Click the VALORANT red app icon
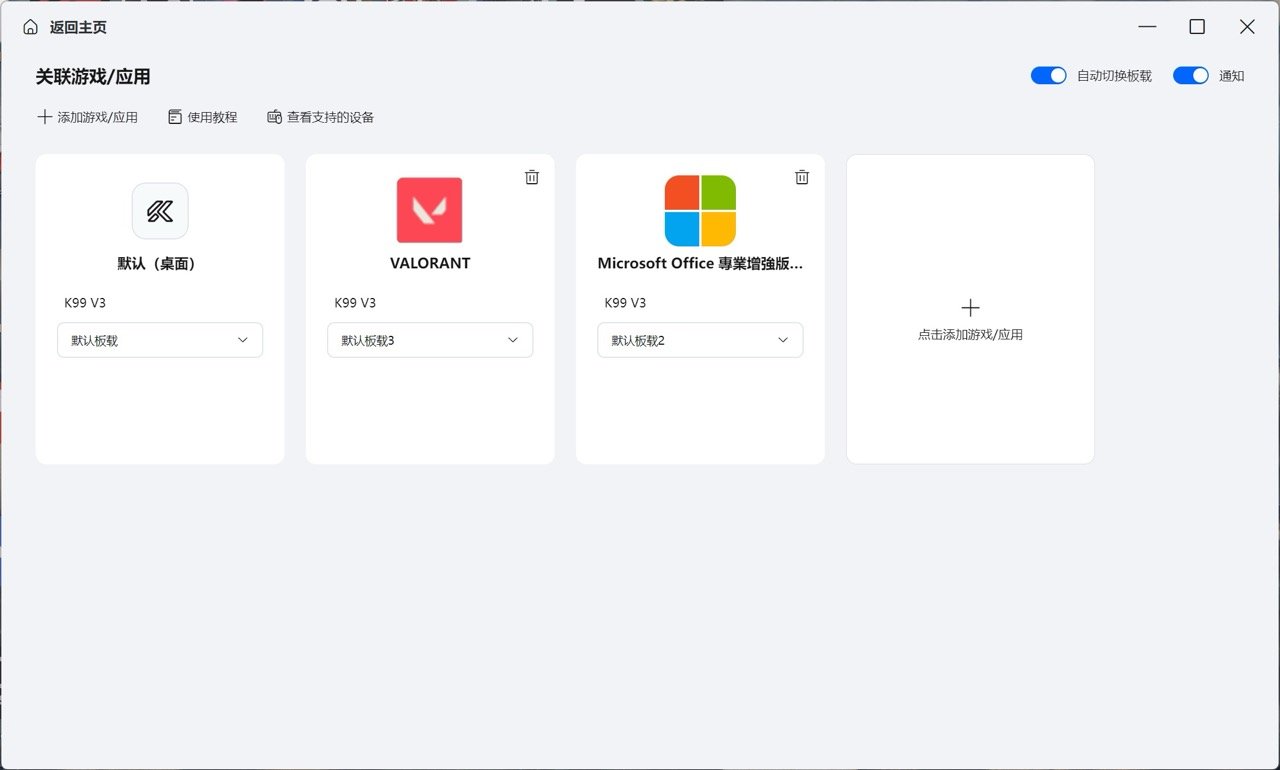The width and height of the screenshot is (1280, 770). tap(430, 210)
